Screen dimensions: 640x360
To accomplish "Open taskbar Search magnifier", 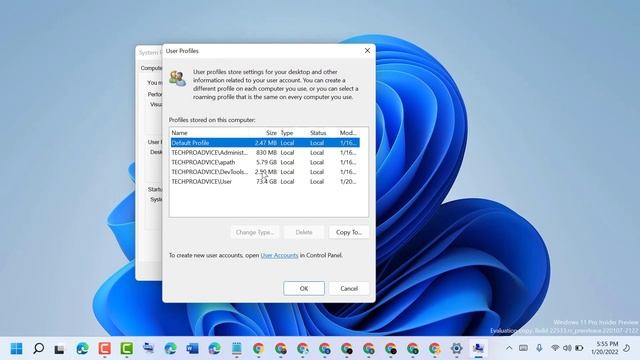I will [x=38, y=349].
